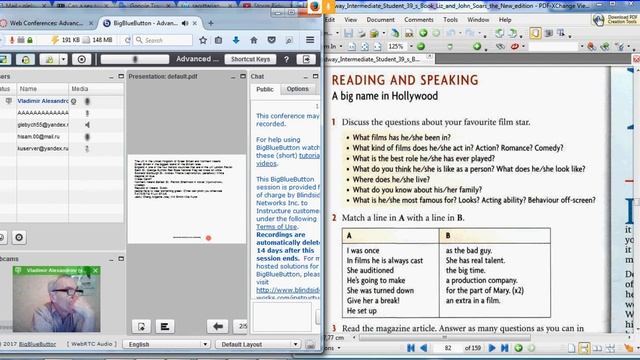Screen dimensions: 640x360
Task: Open a new Firefox tab with plus
Action: (x=211, y=23)
